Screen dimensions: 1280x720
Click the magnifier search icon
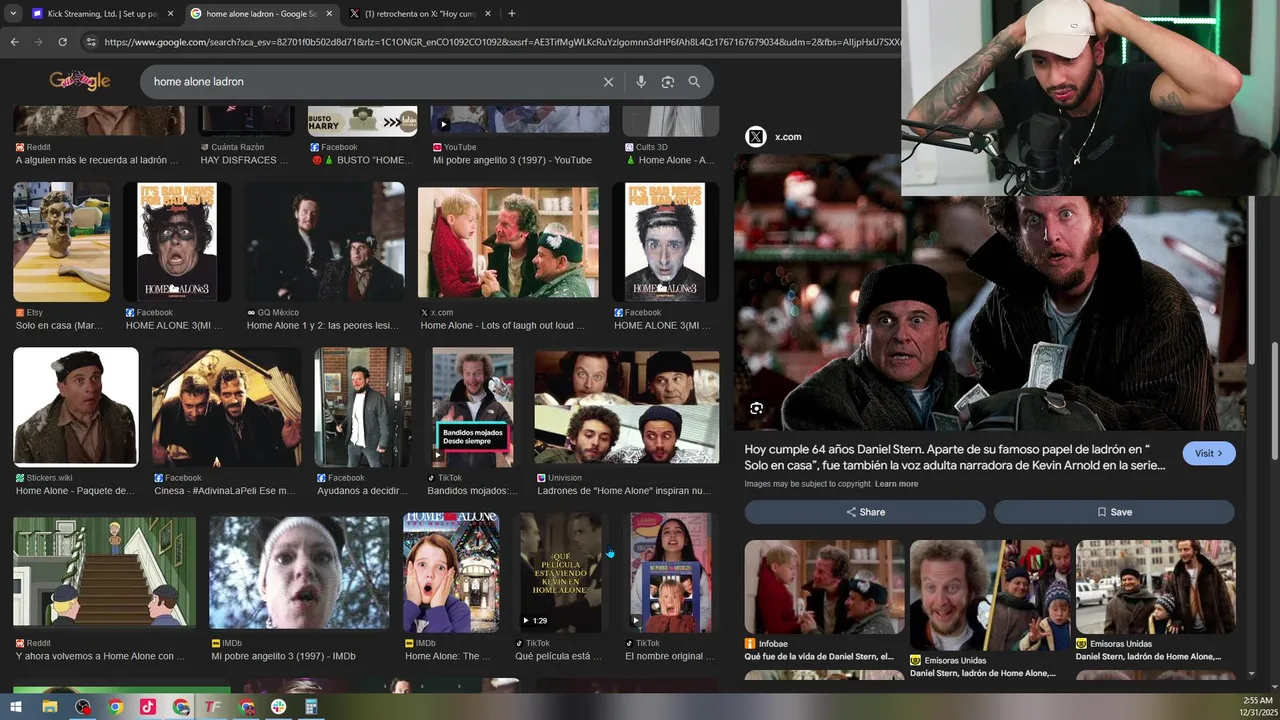pyautogui.click(x=694, y=82)
